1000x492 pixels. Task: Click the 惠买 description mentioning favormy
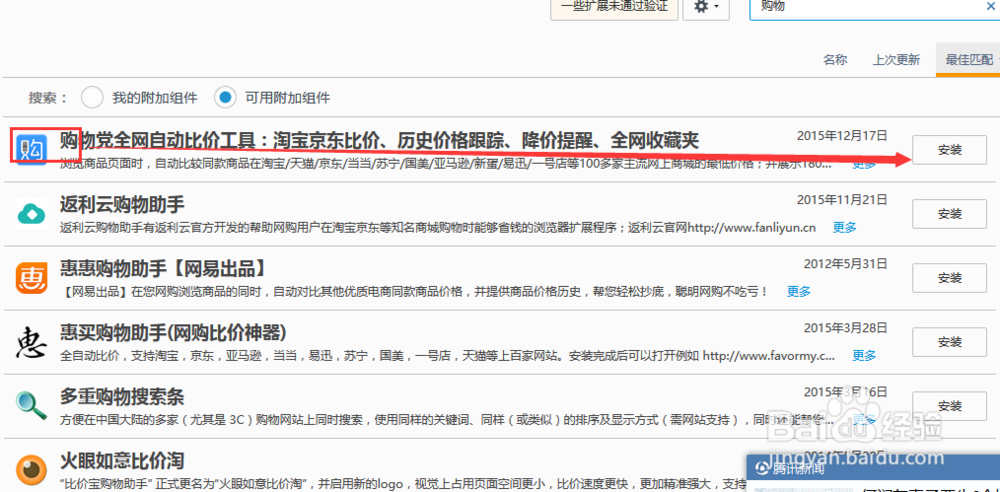point(447,355)
